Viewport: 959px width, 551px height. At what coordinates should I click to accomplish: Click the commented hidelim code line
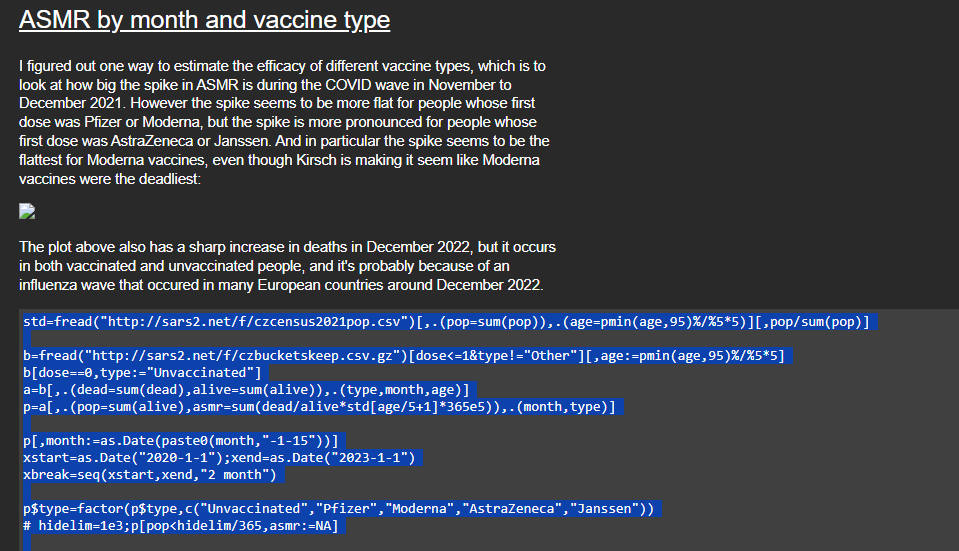[x=183, y=526]
